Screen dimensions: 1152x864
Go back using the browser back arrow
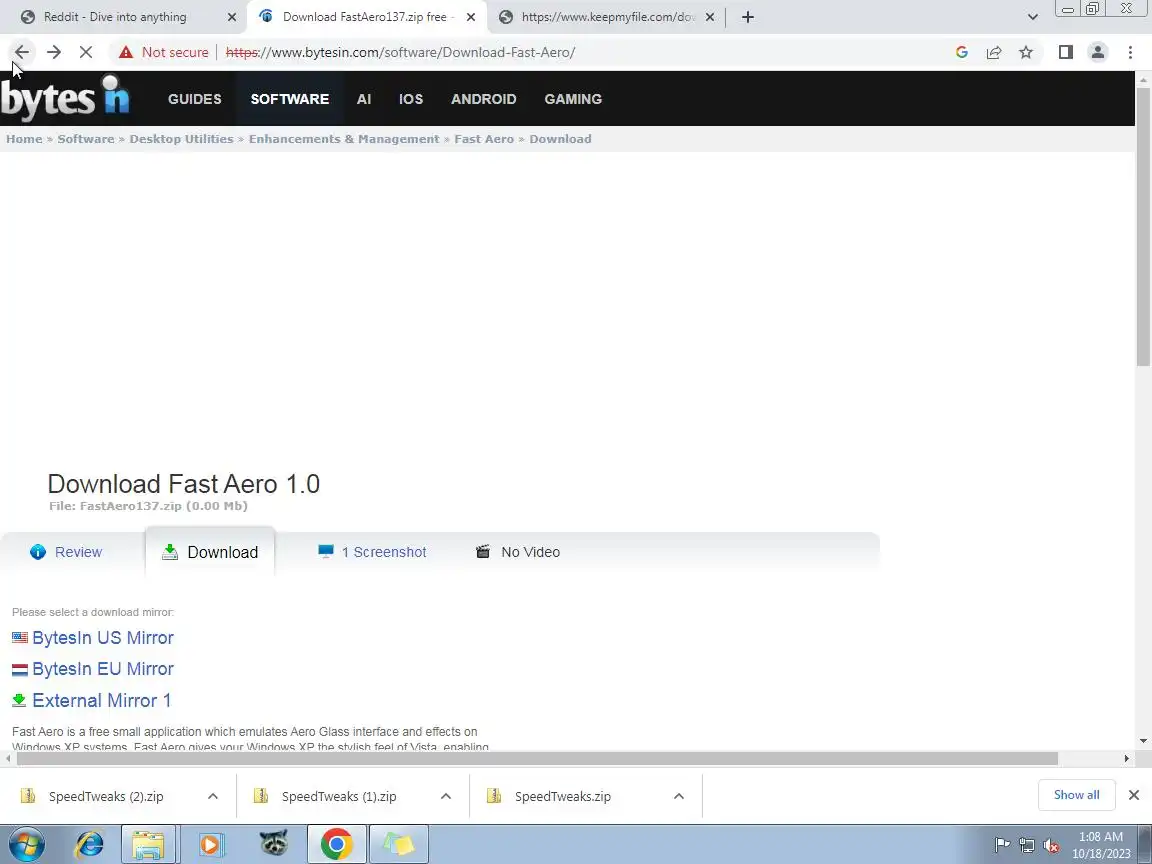[x=22, y=52]
